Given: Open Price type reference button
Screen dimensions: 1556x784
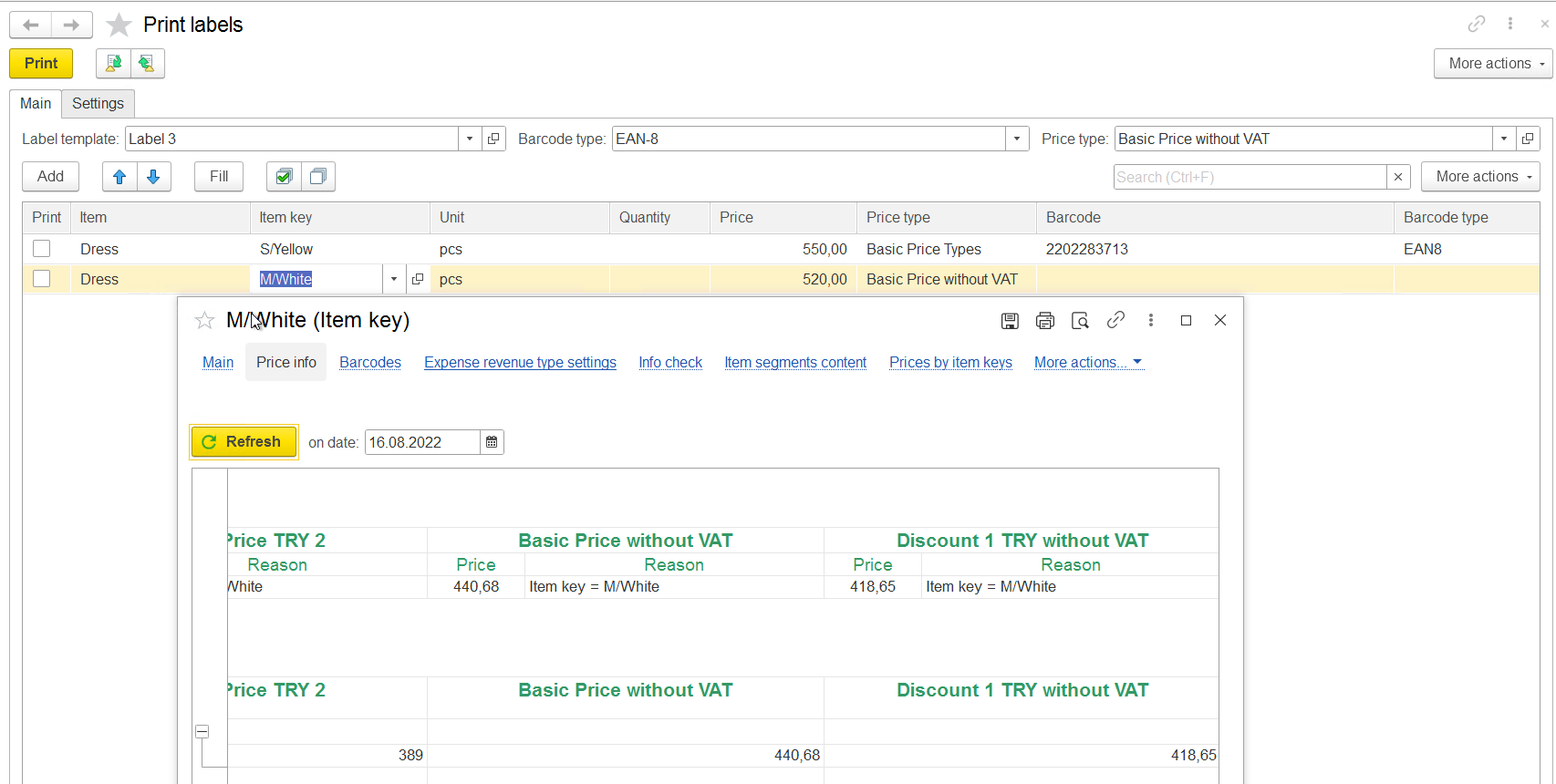Looking at the screenshot, I should point(1528,139).
